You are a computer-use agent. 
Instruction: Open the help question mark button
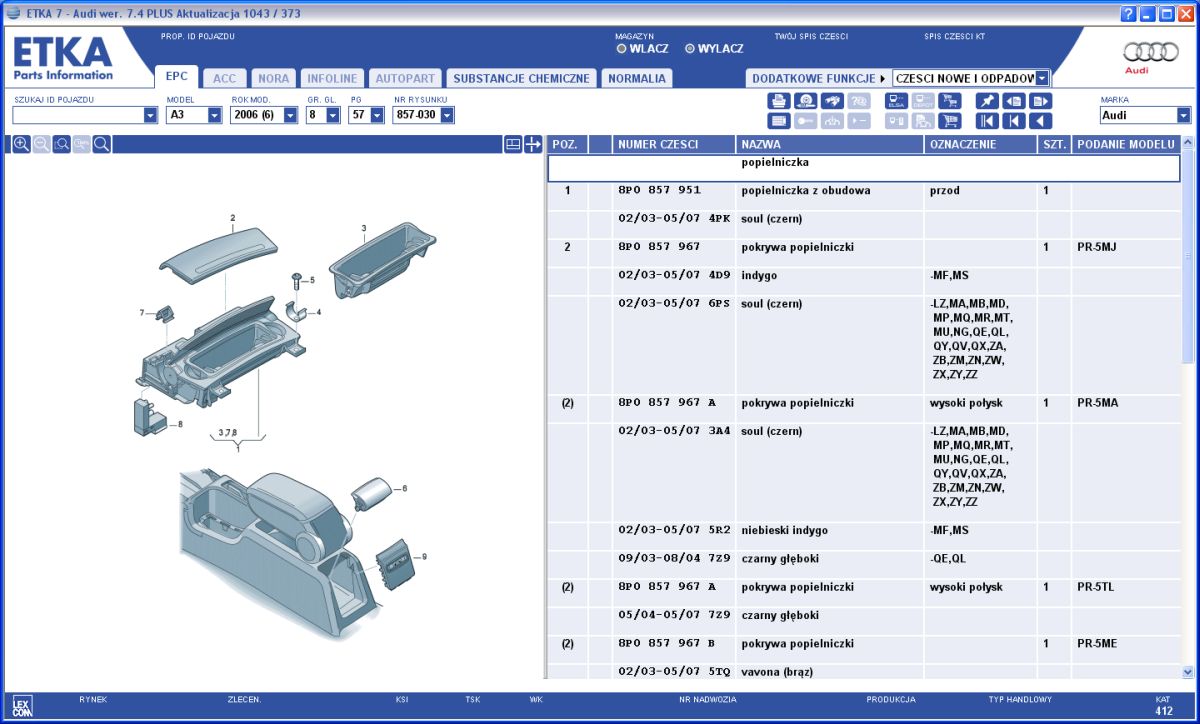click(x=1128, y=13)
